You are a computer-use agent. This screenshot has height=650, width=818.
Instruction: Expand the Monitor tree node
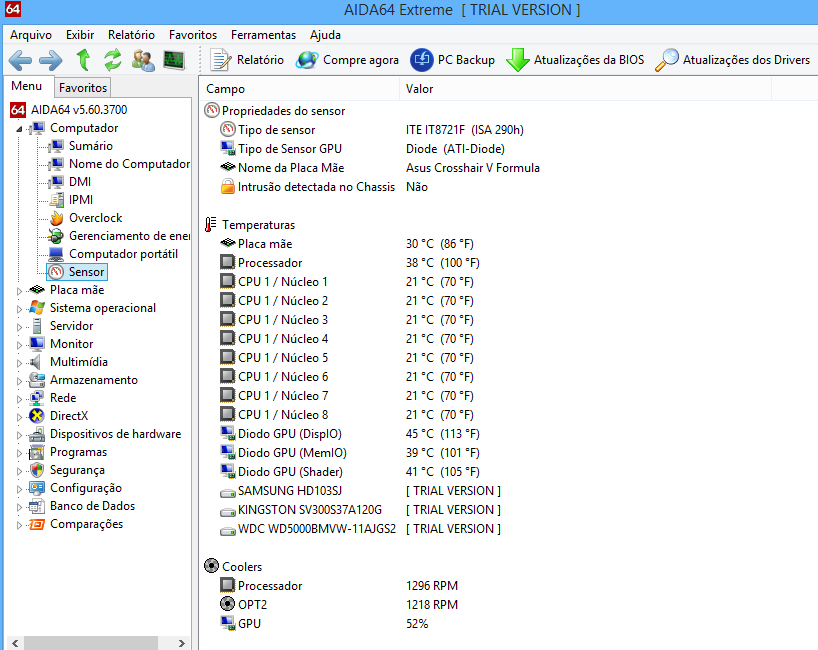pyautogui.click(x=19, y=345)
